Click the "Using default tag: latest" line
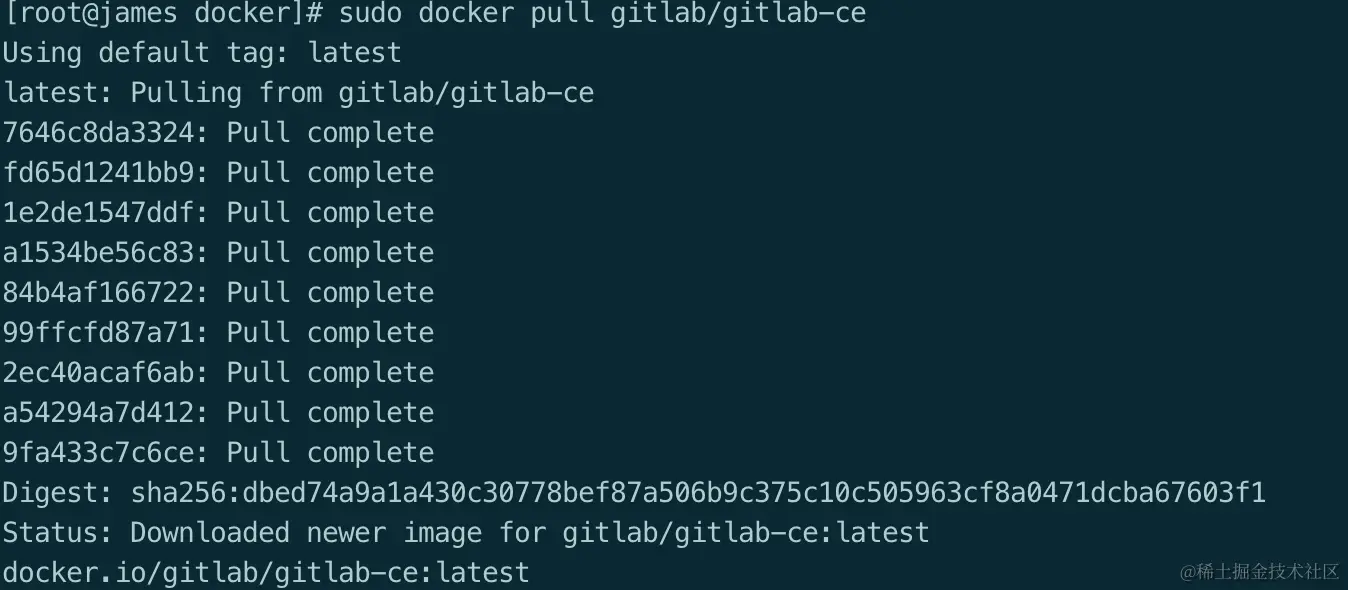The width and height of the screenshot is (1348, 590). tap(201, 52)
